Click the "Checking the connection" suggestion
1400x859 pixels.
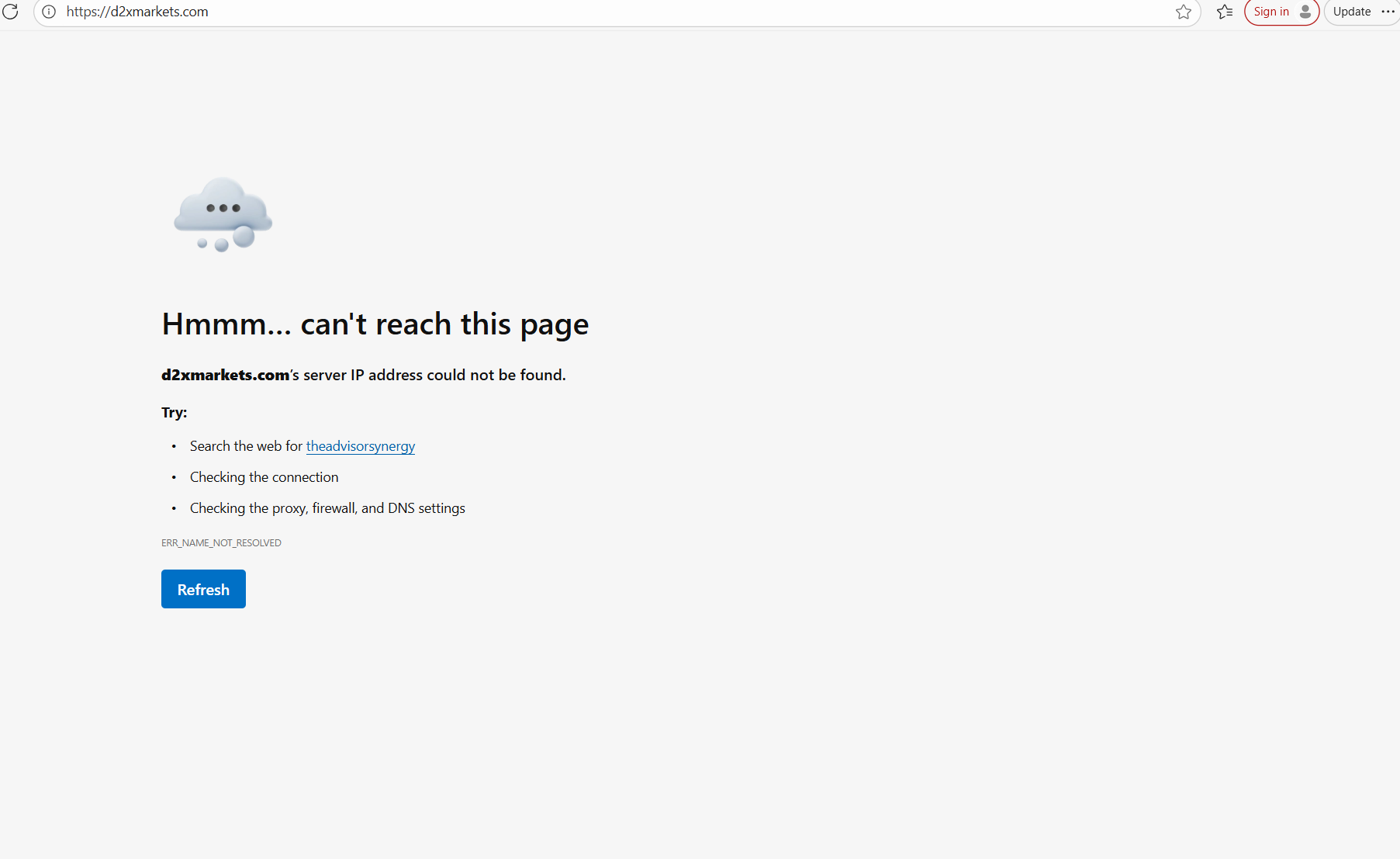point(264,477)
